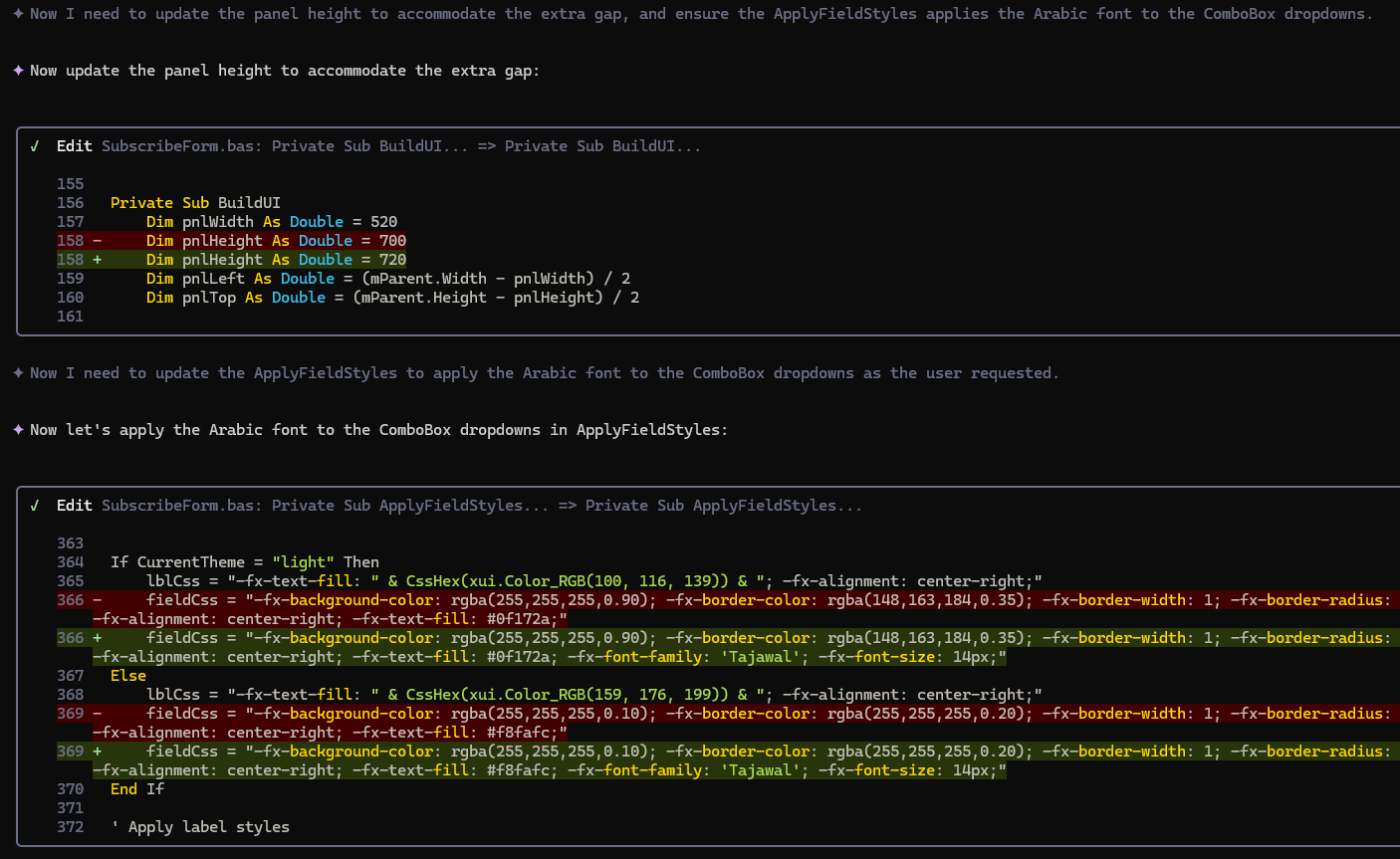Screen dimensions: 1400x859
Task: Click the "Else" keyword on line 367
Action: coord(128,676)
